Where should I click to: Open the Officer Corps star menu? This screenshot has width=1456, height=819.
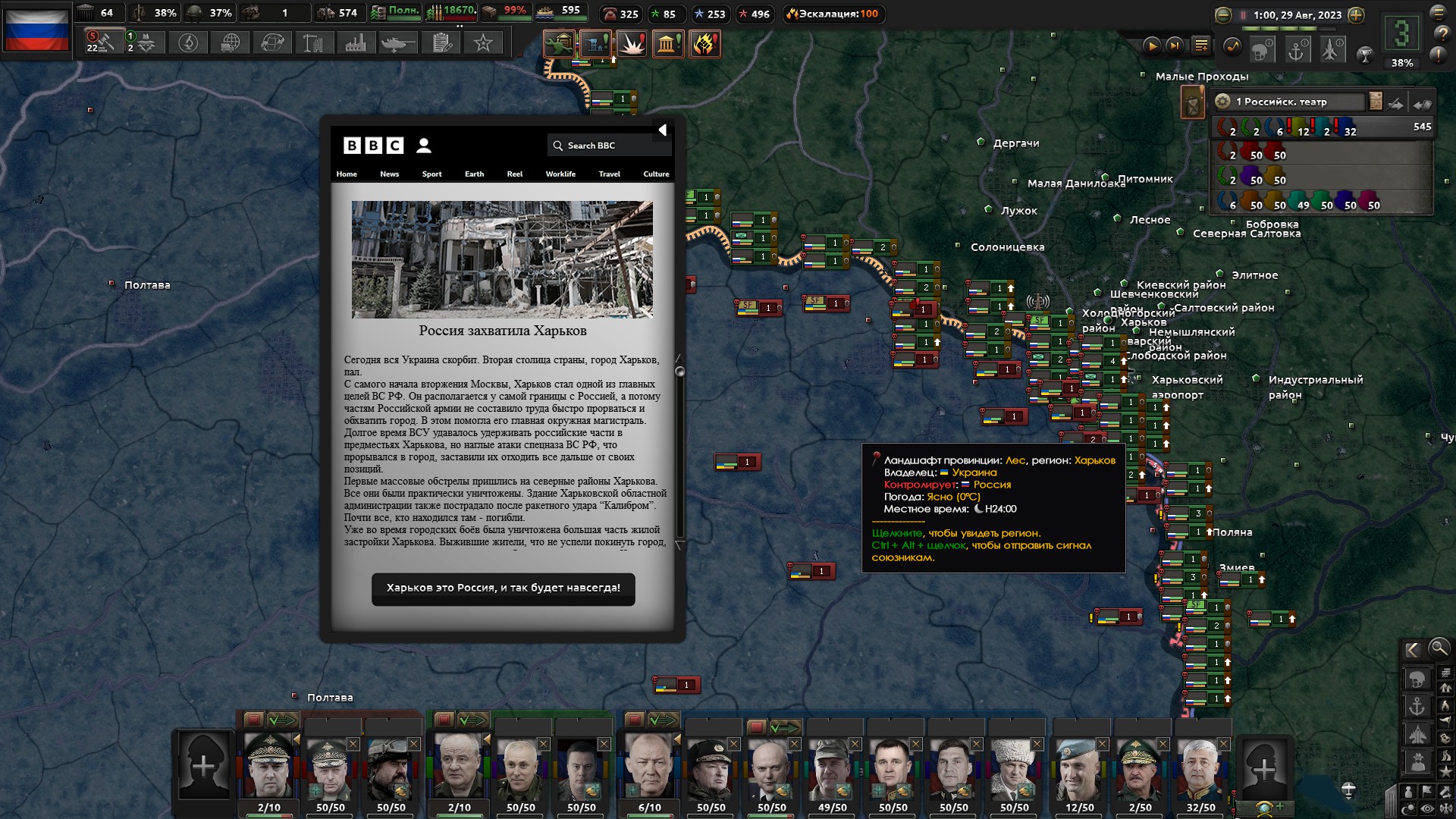[482, 43]
